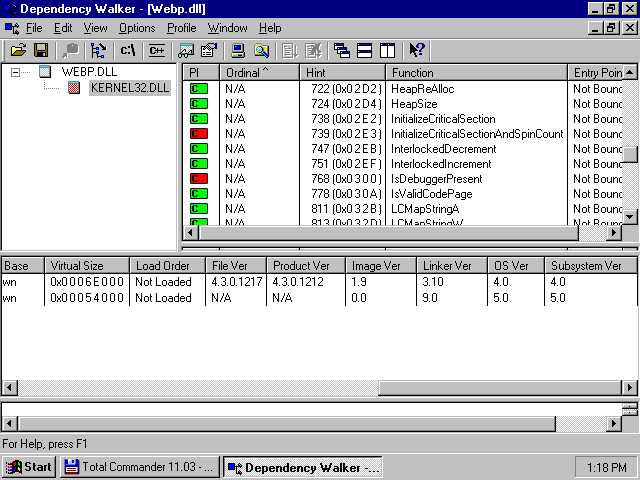The image size is (640, 480).
Task: Click the Tile Vertically icon
Action: click(x=387, y=51)
